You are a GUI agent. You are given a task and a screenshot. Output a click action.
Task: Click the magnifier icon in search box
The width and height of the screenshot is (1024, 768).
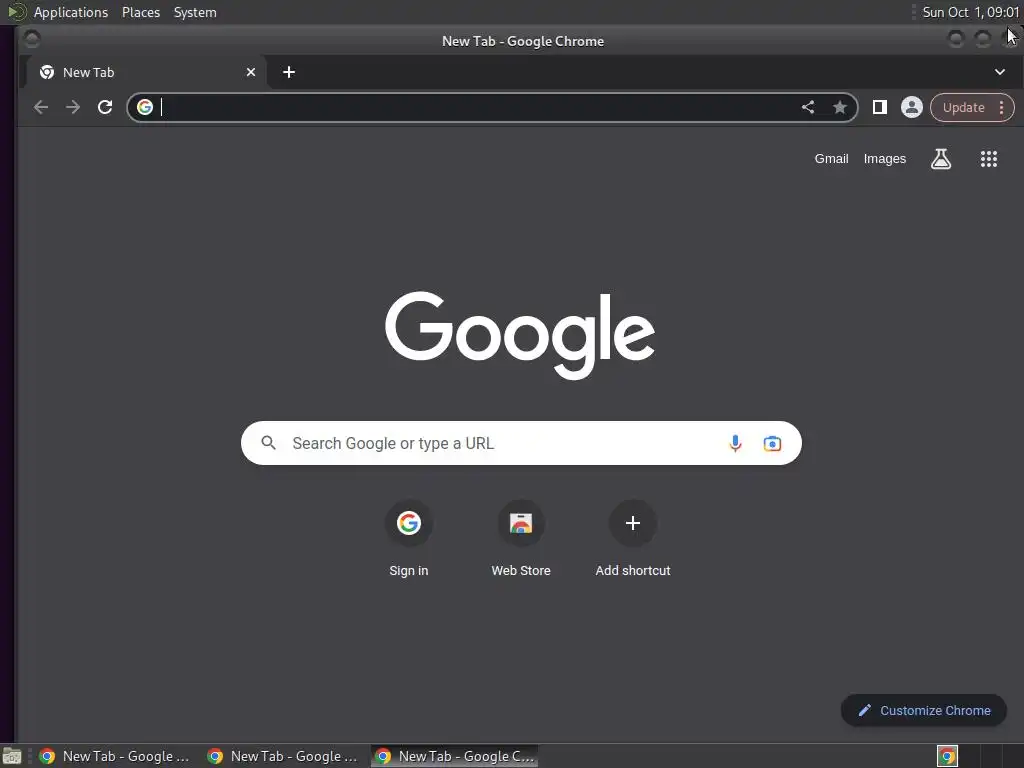pyautogui.click(x=268, y=443)
